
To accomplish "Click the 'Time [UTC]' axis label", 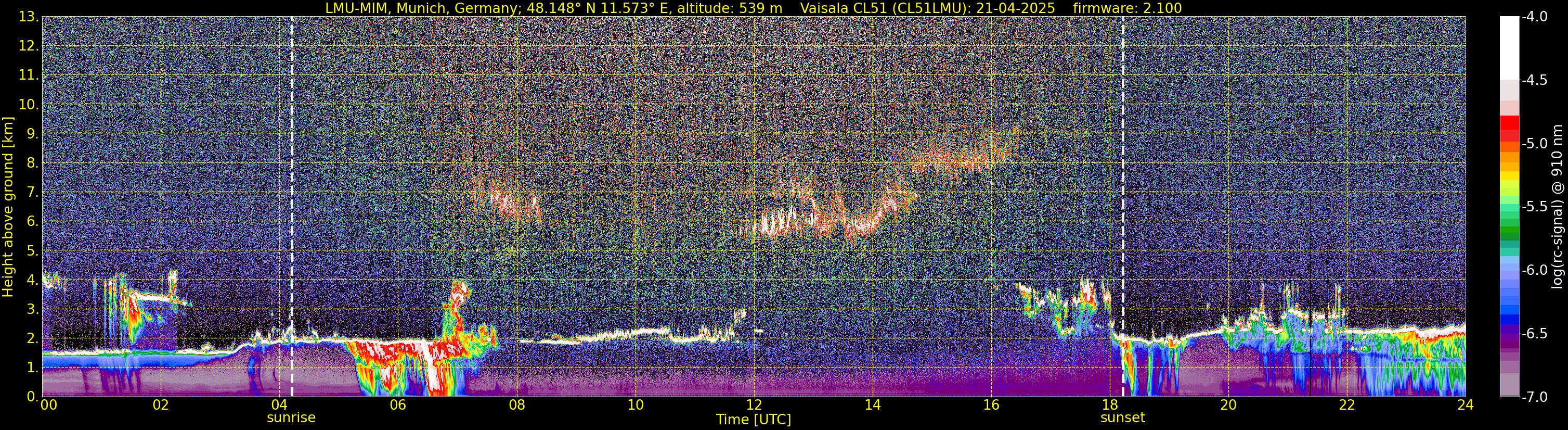I will click(x=754, y=420).
